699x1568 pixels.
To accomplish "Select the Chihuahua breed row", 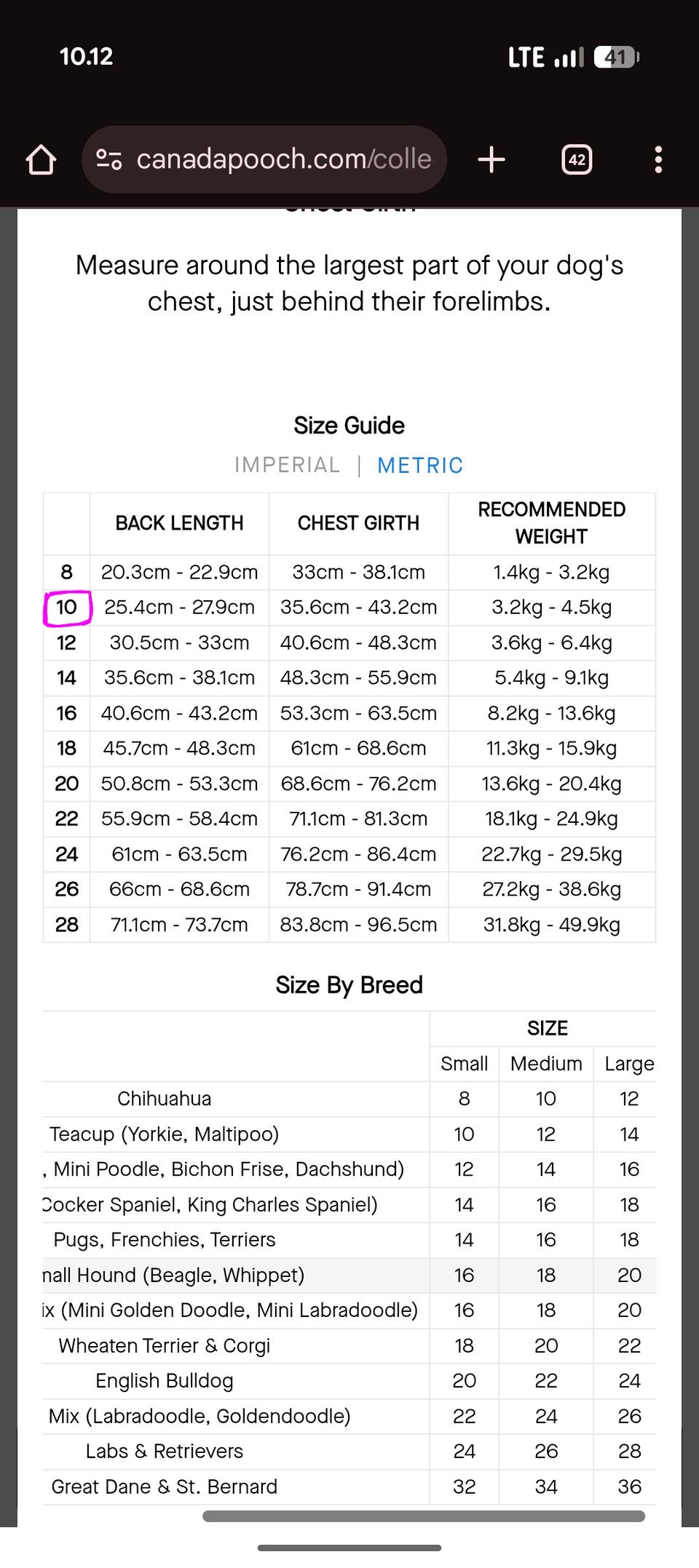I will click(165, 1099).
